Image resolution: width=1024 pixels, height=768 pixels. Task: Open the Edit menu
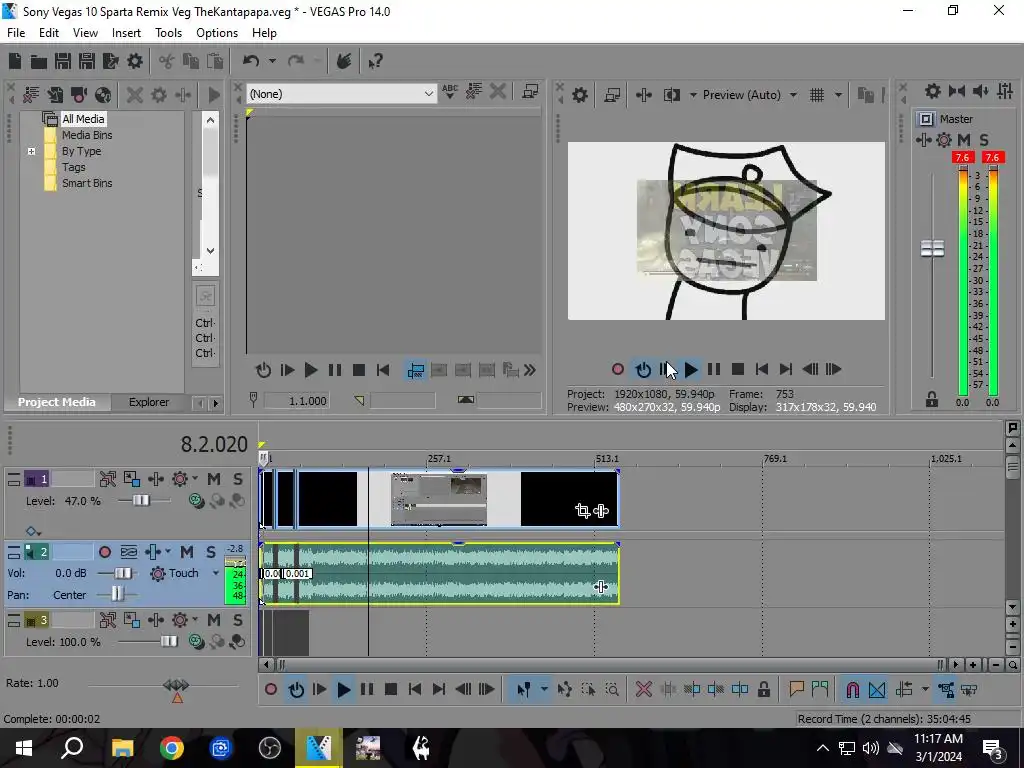(x=49, y=33)
